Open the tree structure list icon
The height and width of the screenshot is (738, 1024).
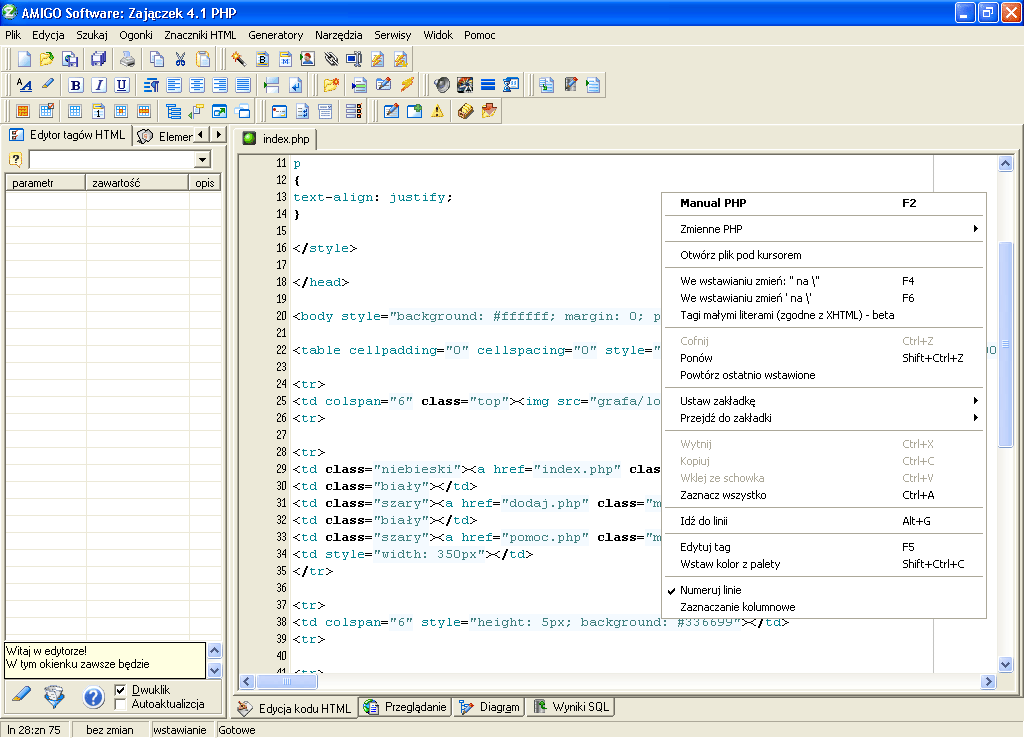(173, 111)
